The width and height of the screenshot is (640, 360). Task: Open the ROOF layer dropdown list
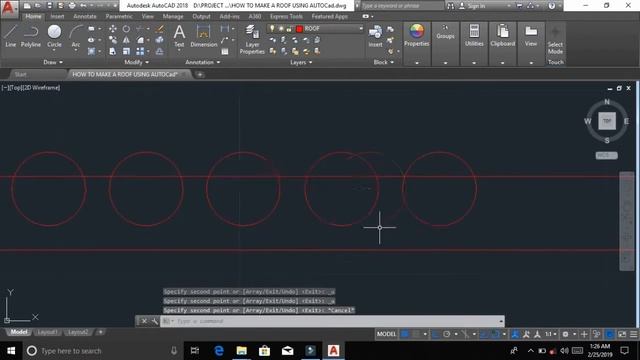click(x=361, y=29)
